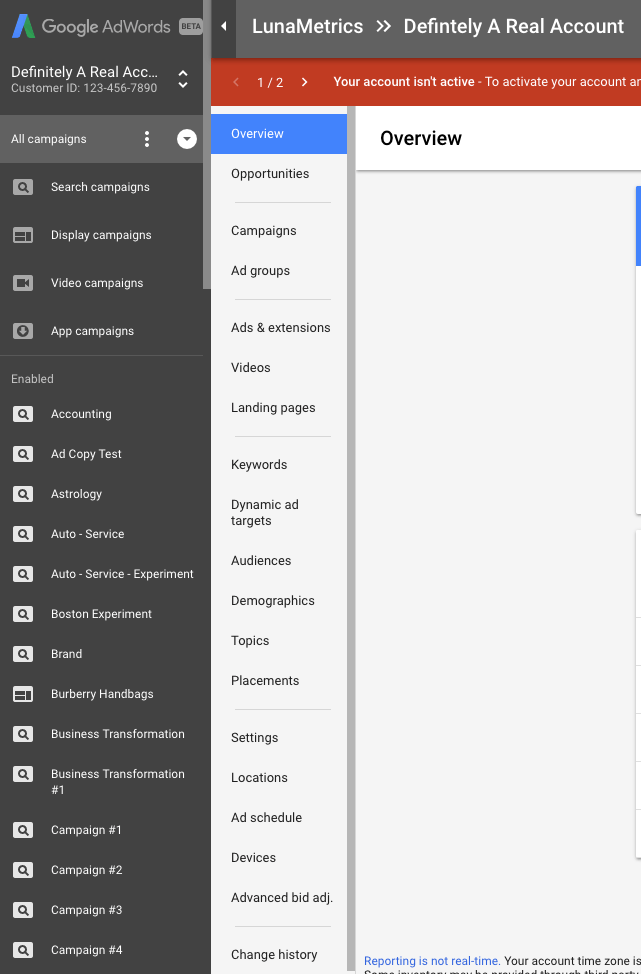This screenshot has width=641, height=974.
Task: Click the Customer ID 123-456-7890 text
Action: coord(84,88)
